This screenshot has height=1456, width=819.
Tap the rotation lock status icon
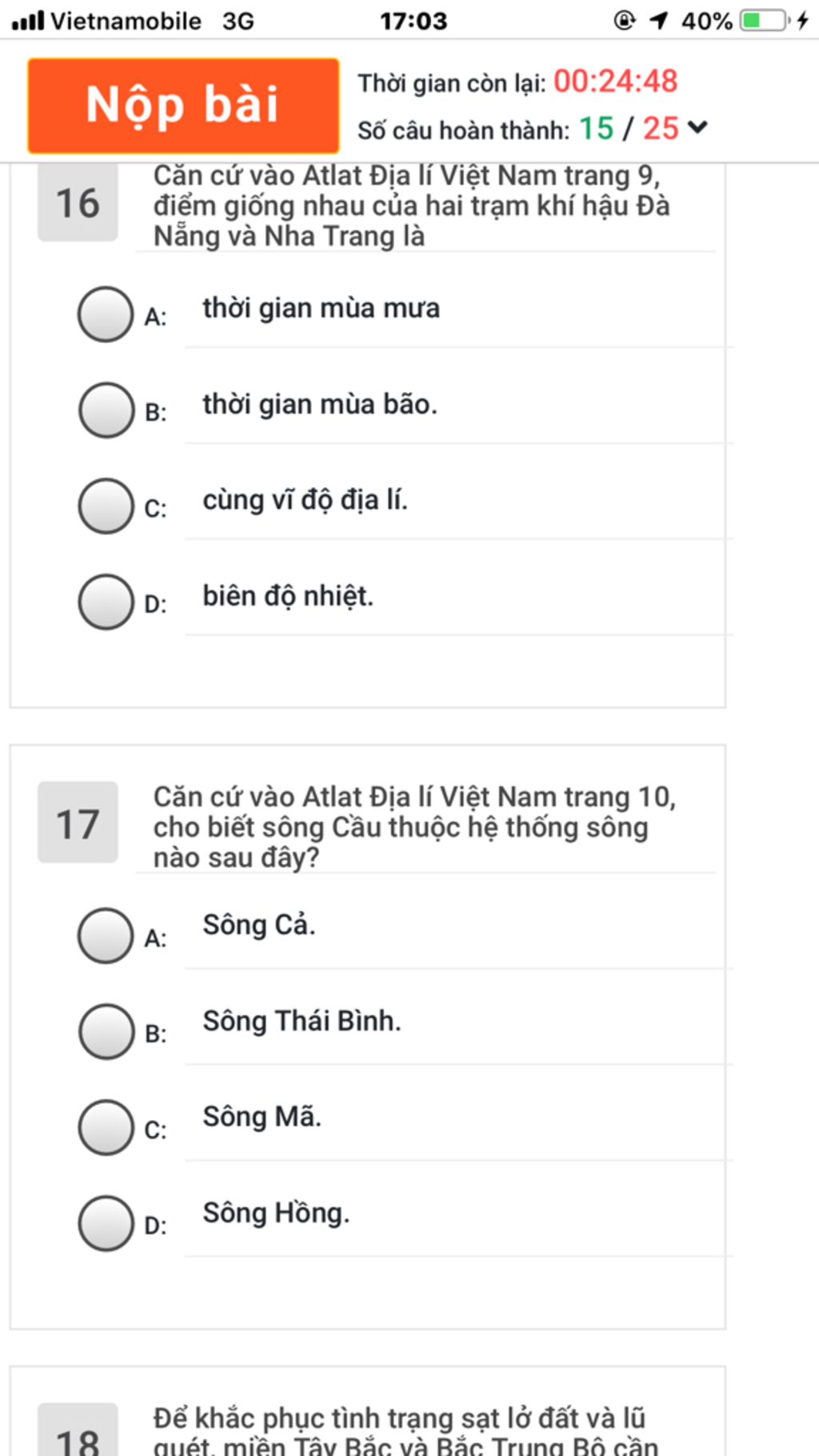tap(624, 20)
